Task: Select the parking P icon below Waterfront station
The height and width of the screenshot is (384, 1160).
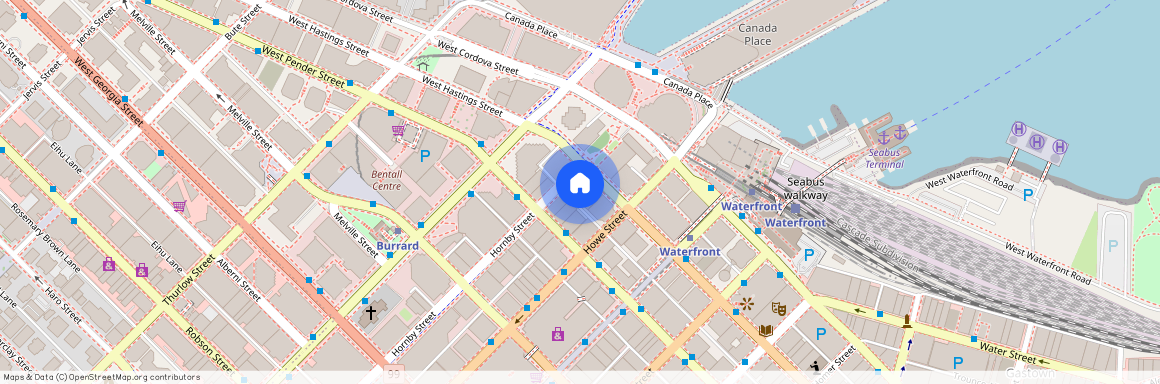Action: click(x=809, y=256)
